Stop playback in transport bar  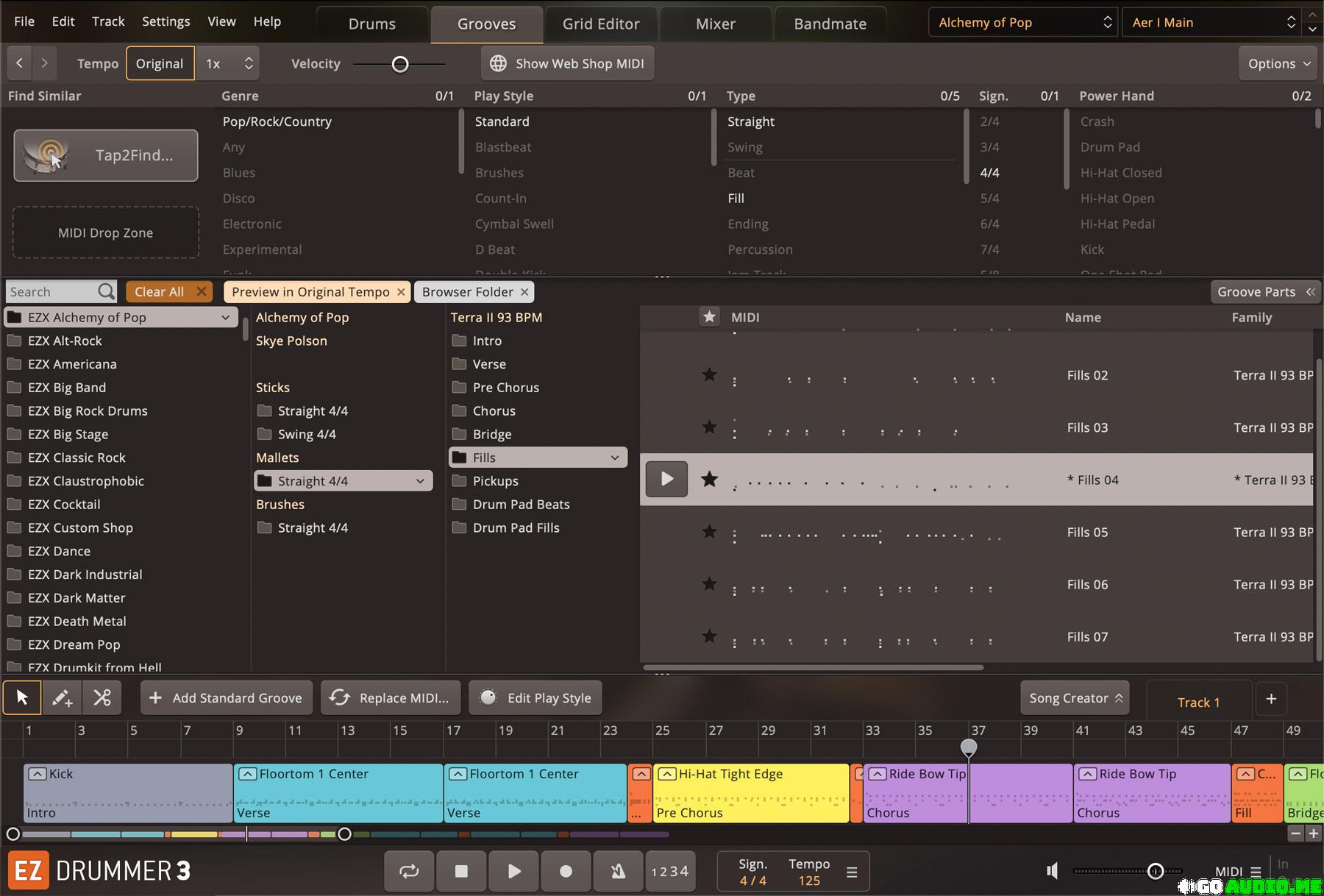click(x=461, y=871)
